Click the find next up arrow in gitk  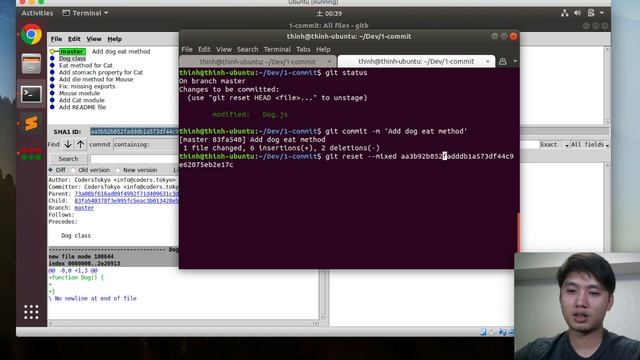tap(81, 144)
